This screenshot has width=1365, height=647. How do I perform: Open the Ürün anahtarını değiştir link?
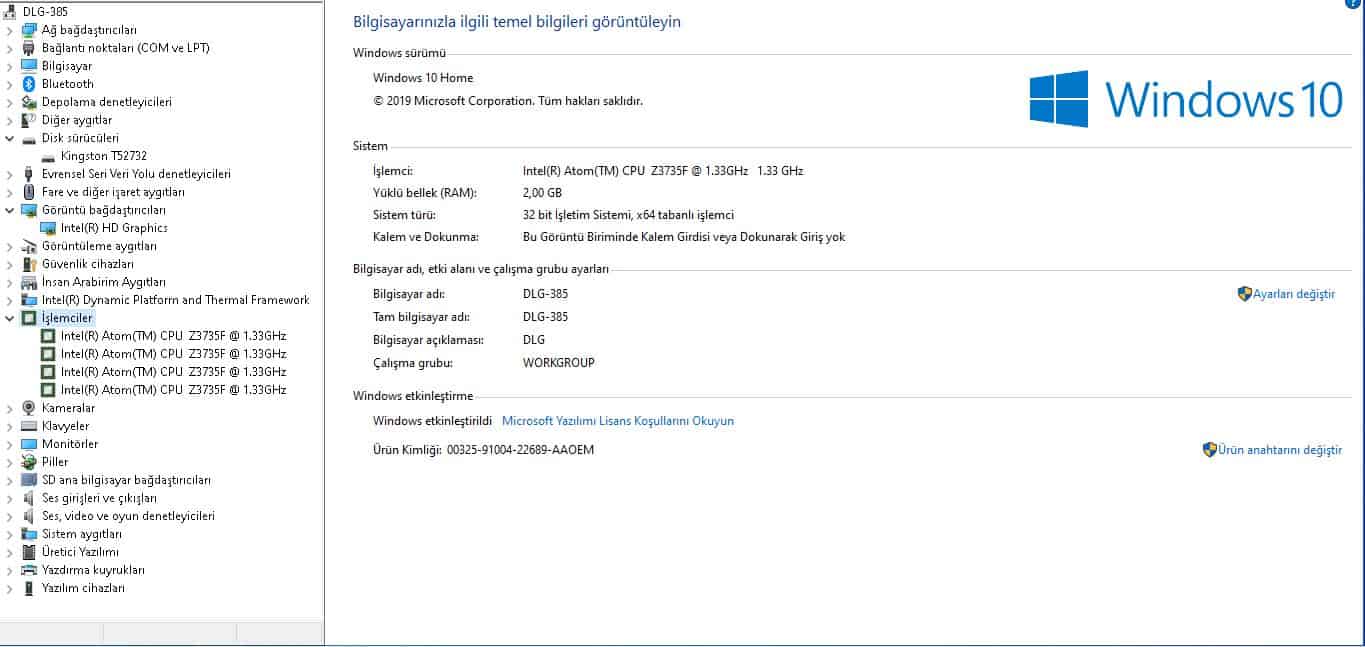[1280, 450]
